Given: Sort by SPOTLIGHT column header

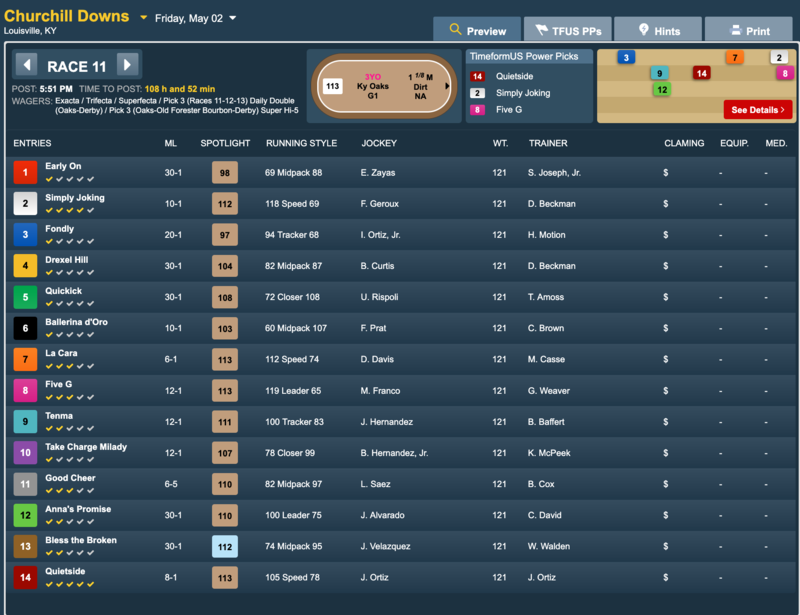Looking at the screenshot, I should (225, 143).
